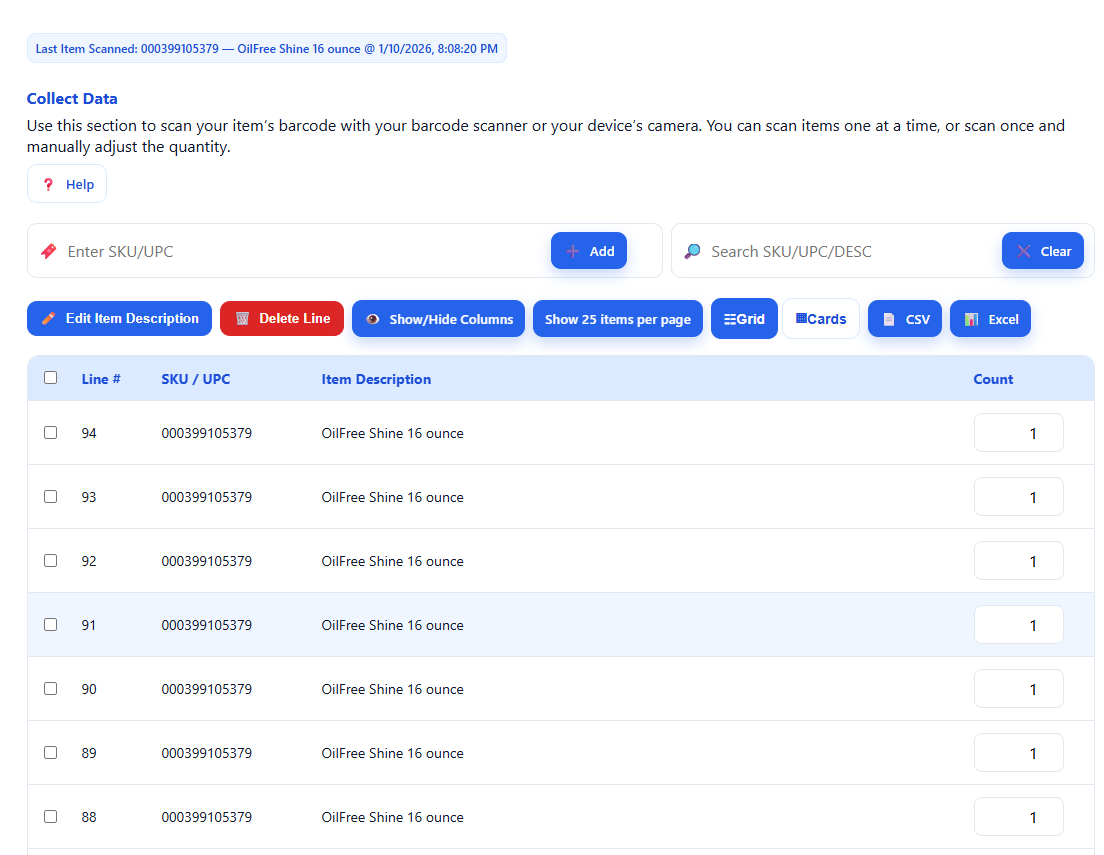Click the pencil icon on Edit Item Description
The image size is (1104, 855).
click(x=47, y=318)
